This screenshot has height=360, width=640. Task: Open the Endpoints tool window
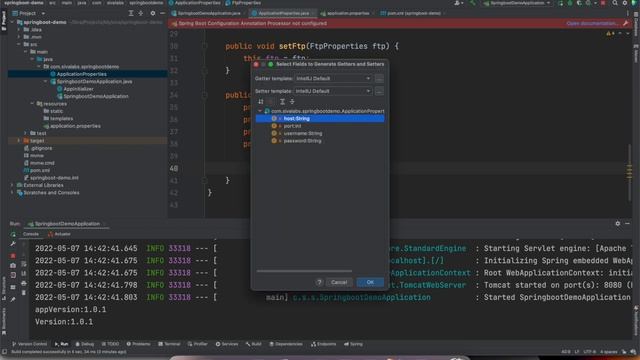click(x=324, y=344)
